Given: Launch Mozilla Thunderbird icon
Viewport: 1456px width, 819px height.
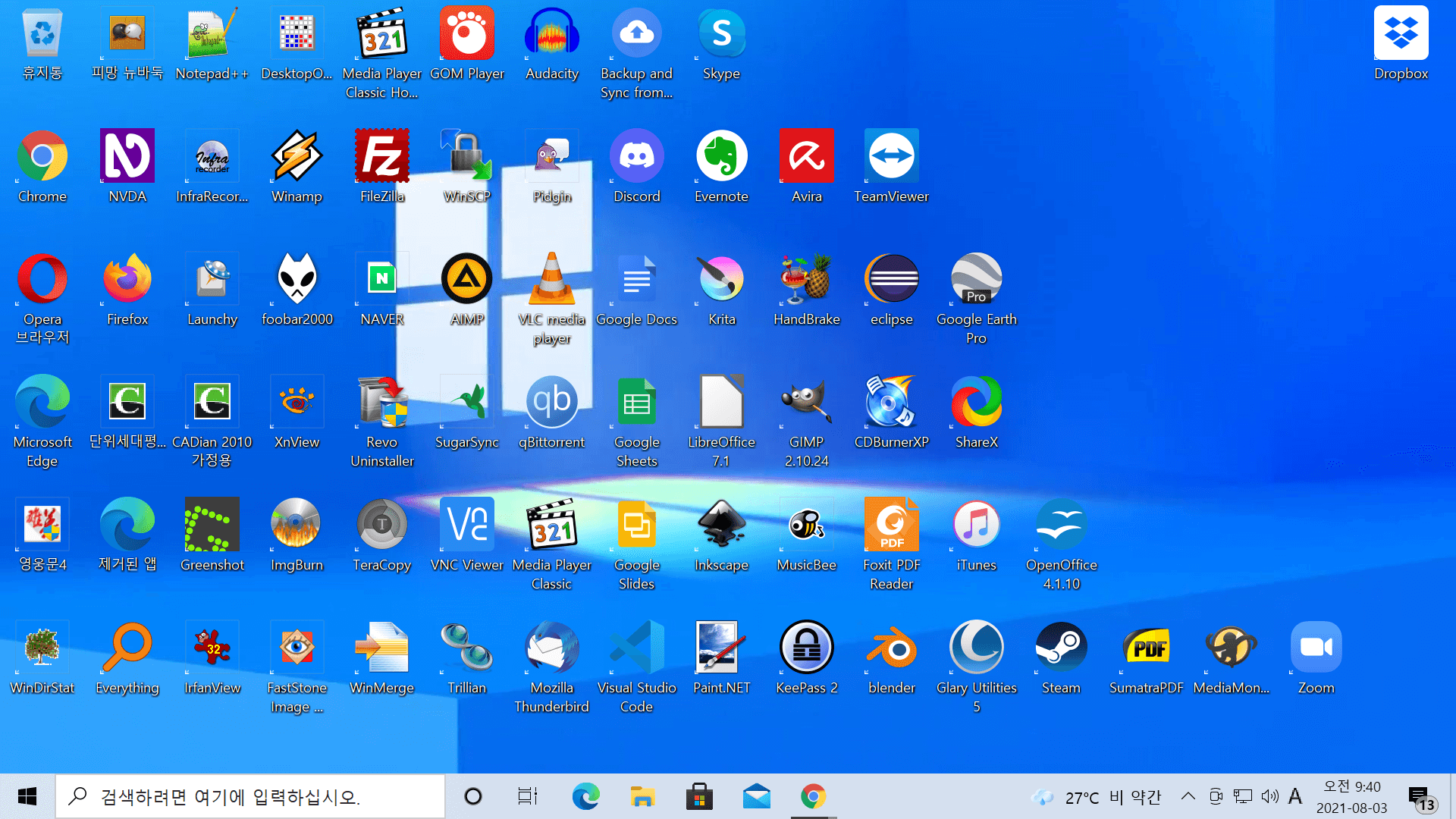Looking at the screenshot, I should click(552, 667).
